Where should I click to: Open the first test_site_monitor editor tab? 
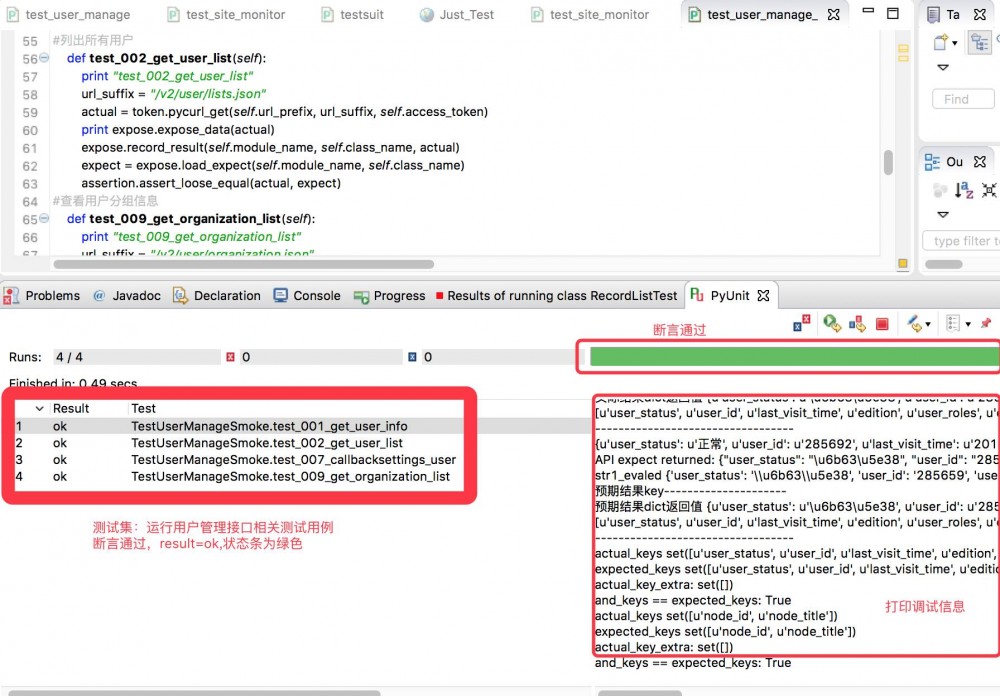(x=226, y=14)
